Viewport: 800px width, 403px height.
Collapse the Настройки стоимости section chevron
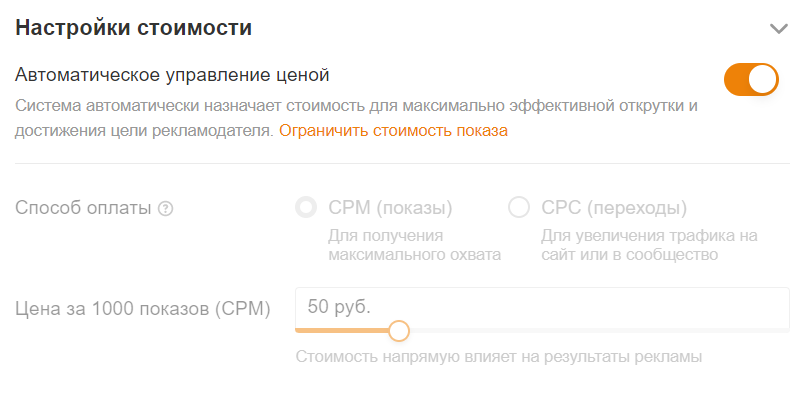click(779, 29)
